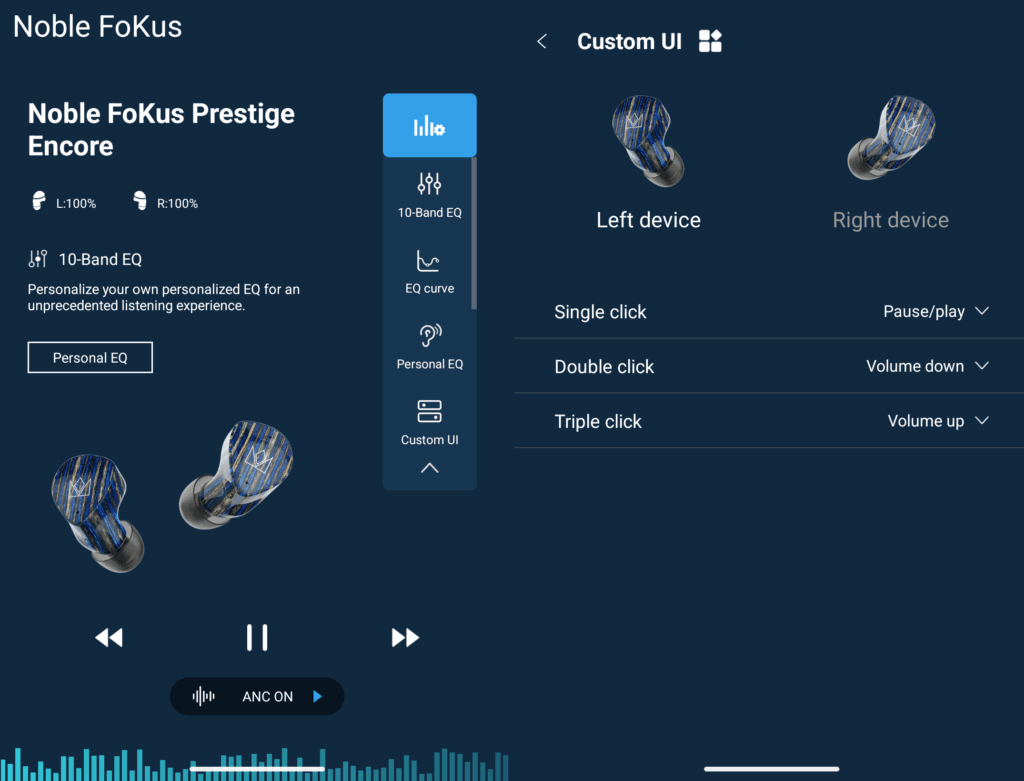Screen dimensions: 1024x781
Task: Pause the current playback
Action: pos(257,638)
